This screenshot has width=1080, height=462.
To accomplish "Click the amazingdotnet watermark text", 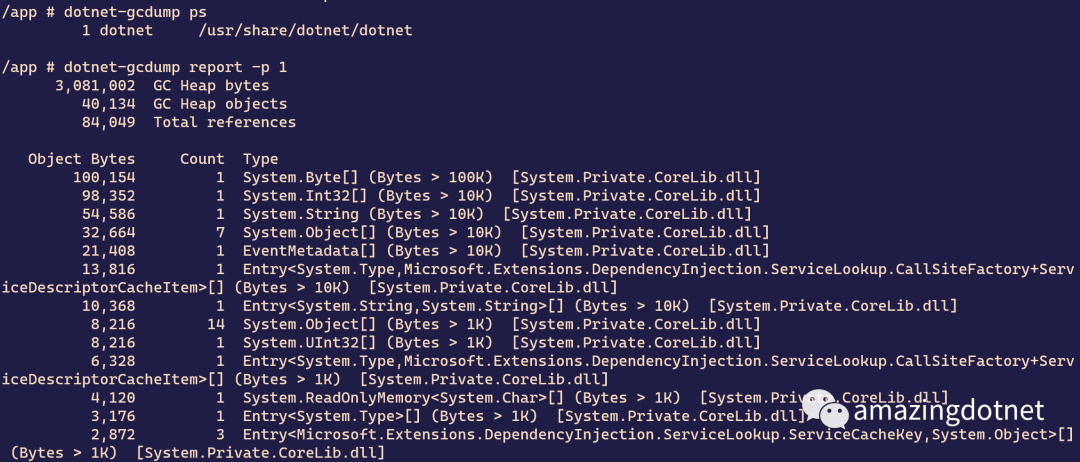I will pos(948,412).
